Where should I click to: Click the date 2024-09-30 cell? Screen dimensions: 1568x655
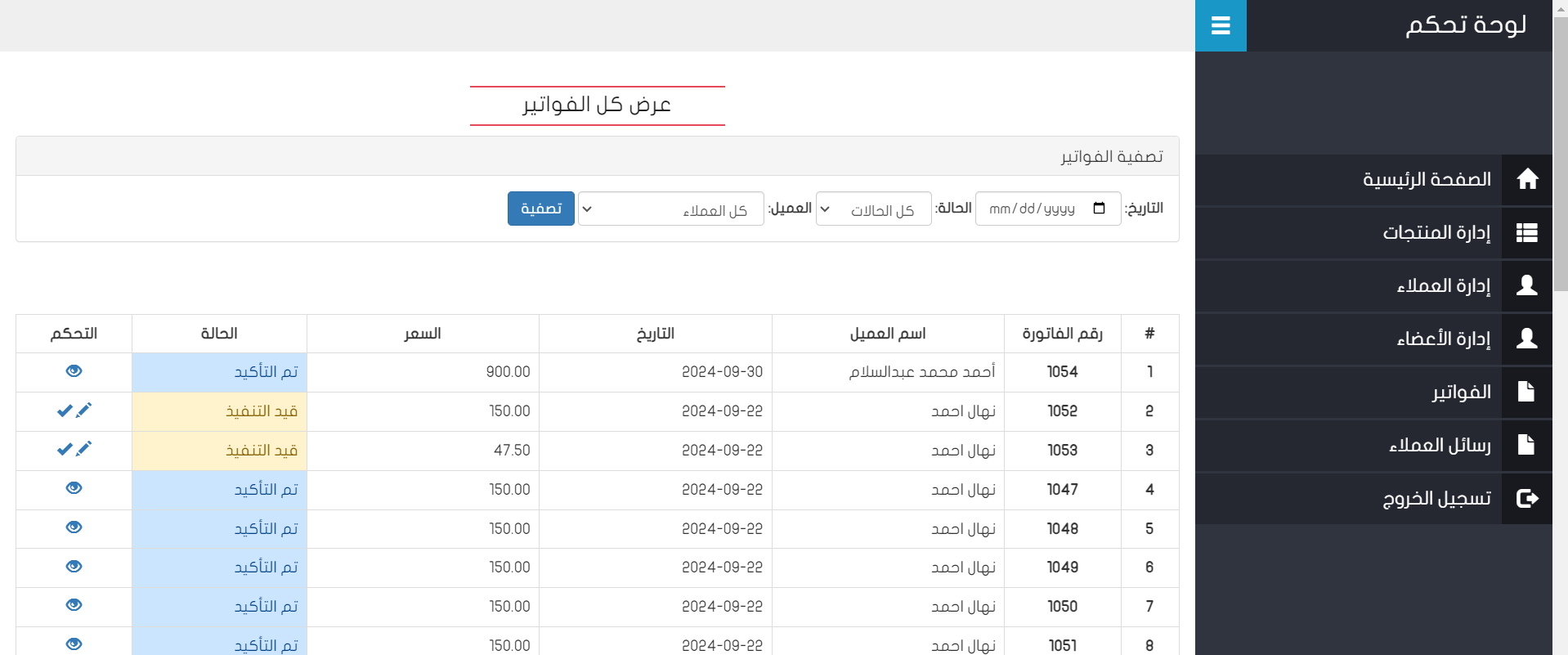(656, 372)
